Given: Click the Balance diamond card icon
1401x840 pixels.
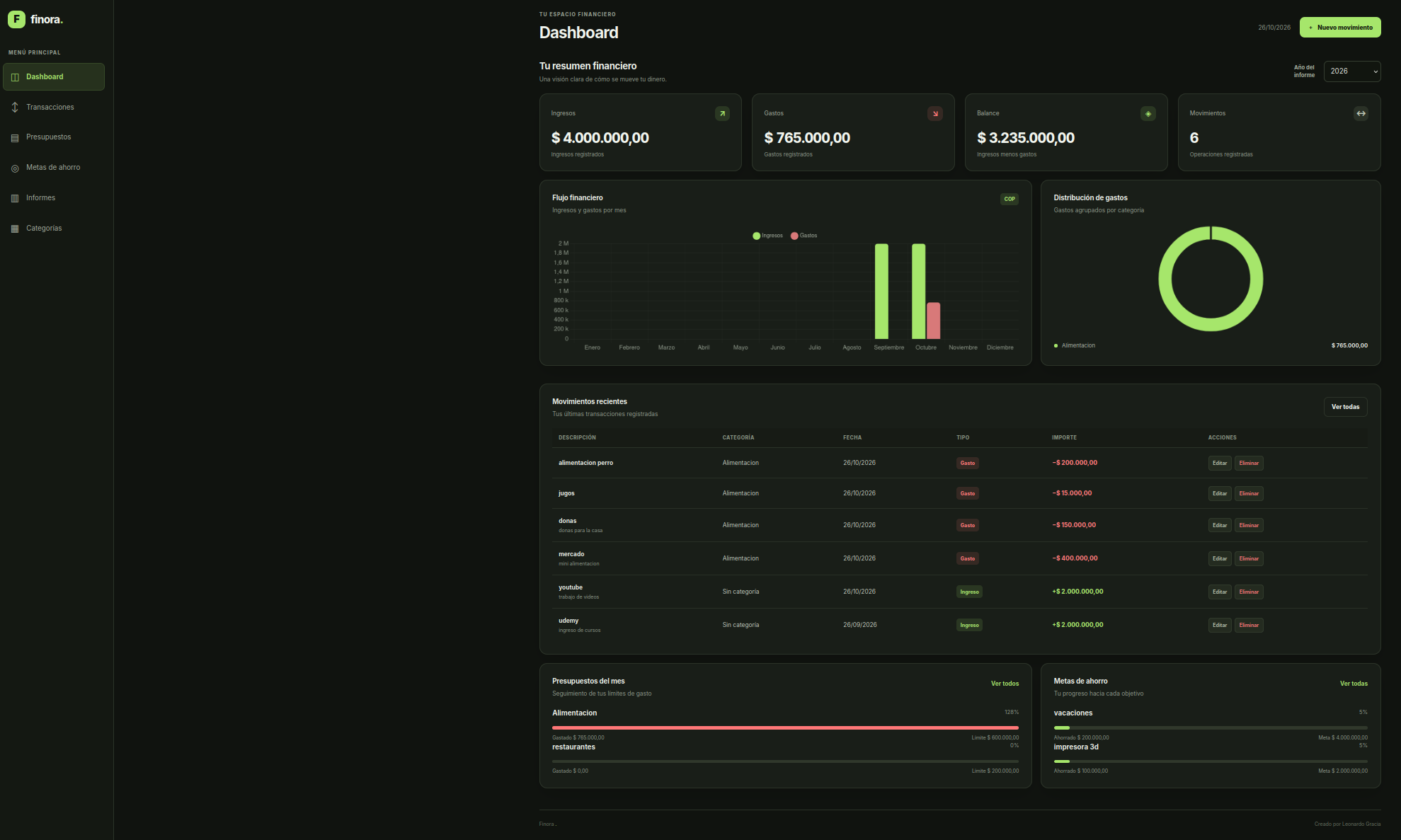Looking at the screenshot, I should point(1148,113).
